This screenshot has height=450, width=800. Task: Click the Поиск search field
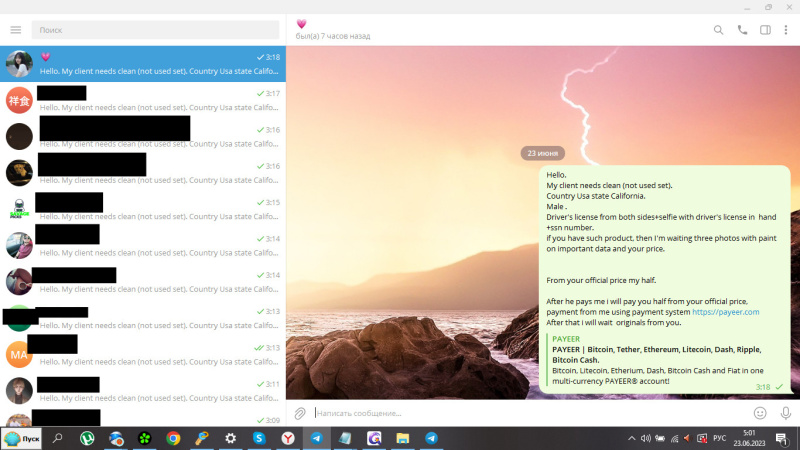155,30
